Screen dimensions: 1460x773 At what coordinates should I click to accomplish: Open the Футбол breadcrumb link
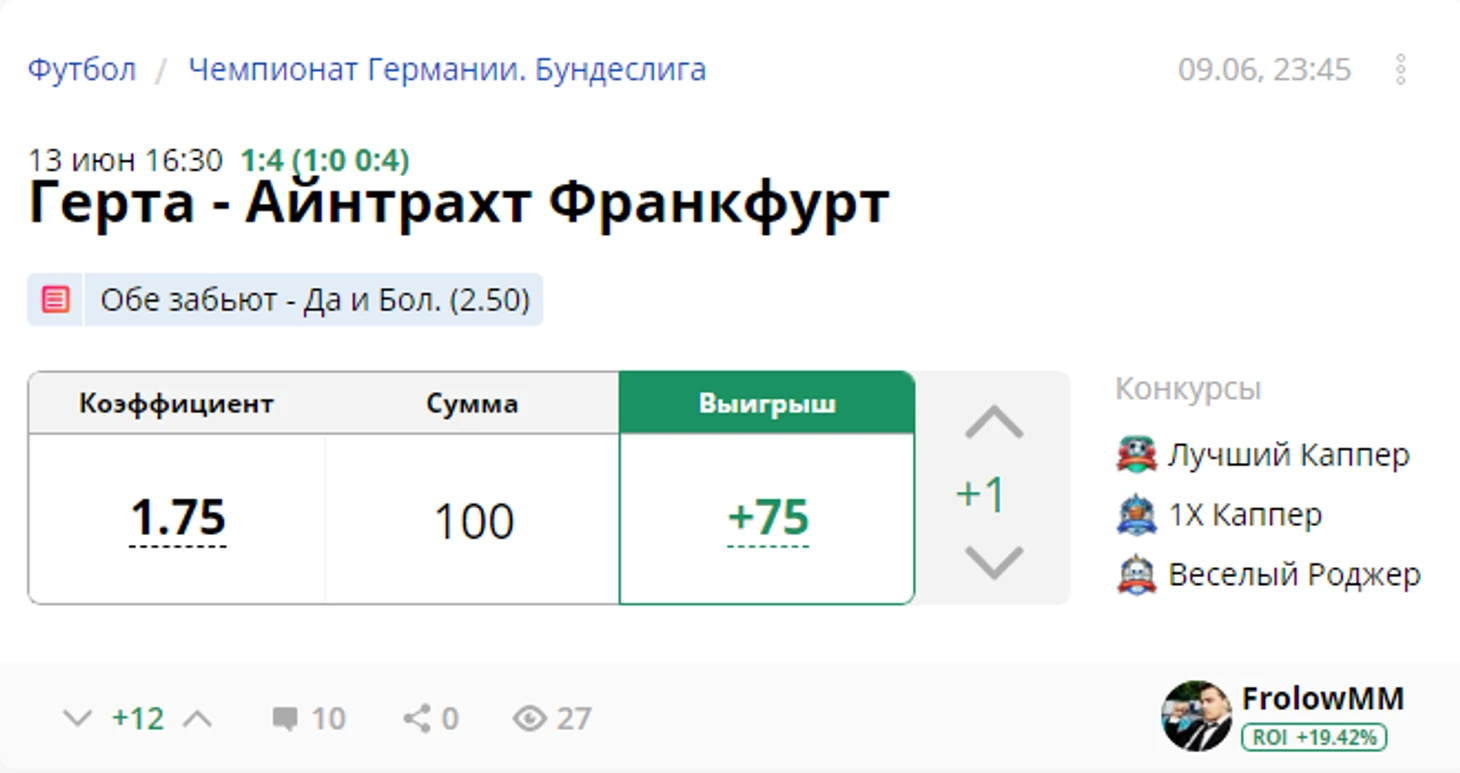click(82, 69)
